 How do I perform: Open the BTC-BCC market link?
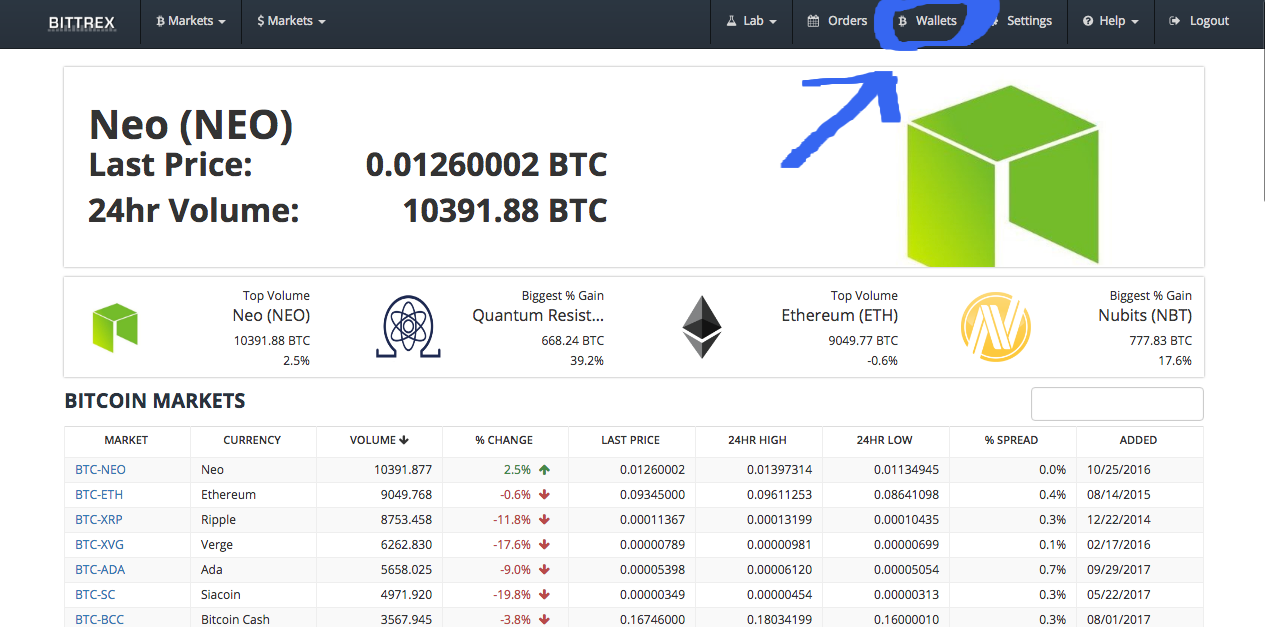click(x=99, y=620)
